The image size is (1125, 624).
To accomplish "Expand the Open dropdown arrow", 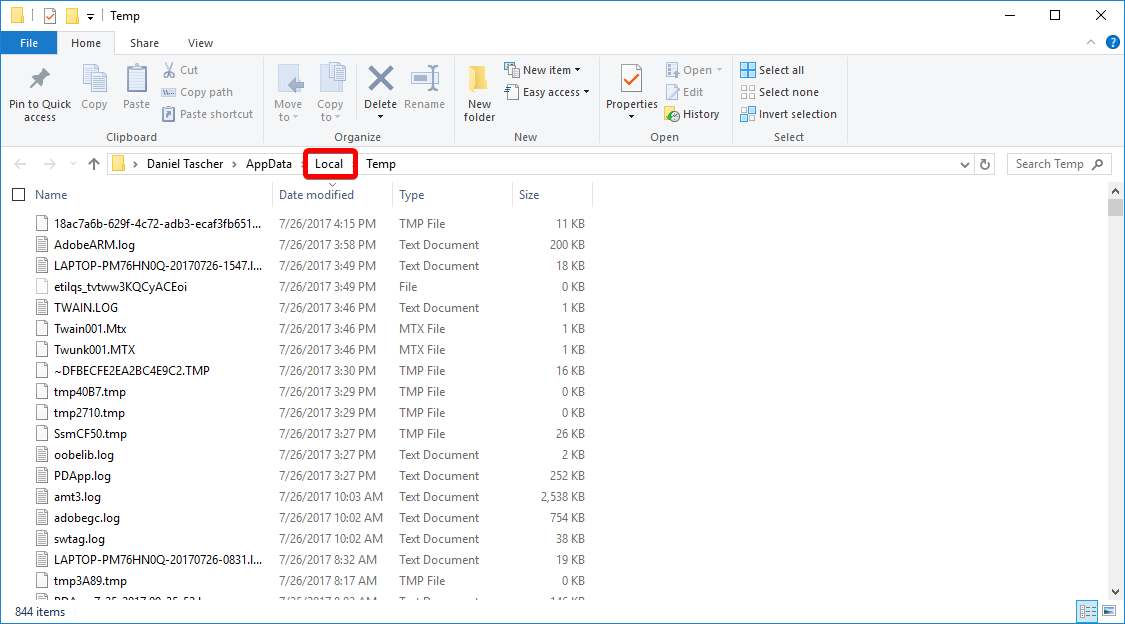I will click(x=720, y=70).
